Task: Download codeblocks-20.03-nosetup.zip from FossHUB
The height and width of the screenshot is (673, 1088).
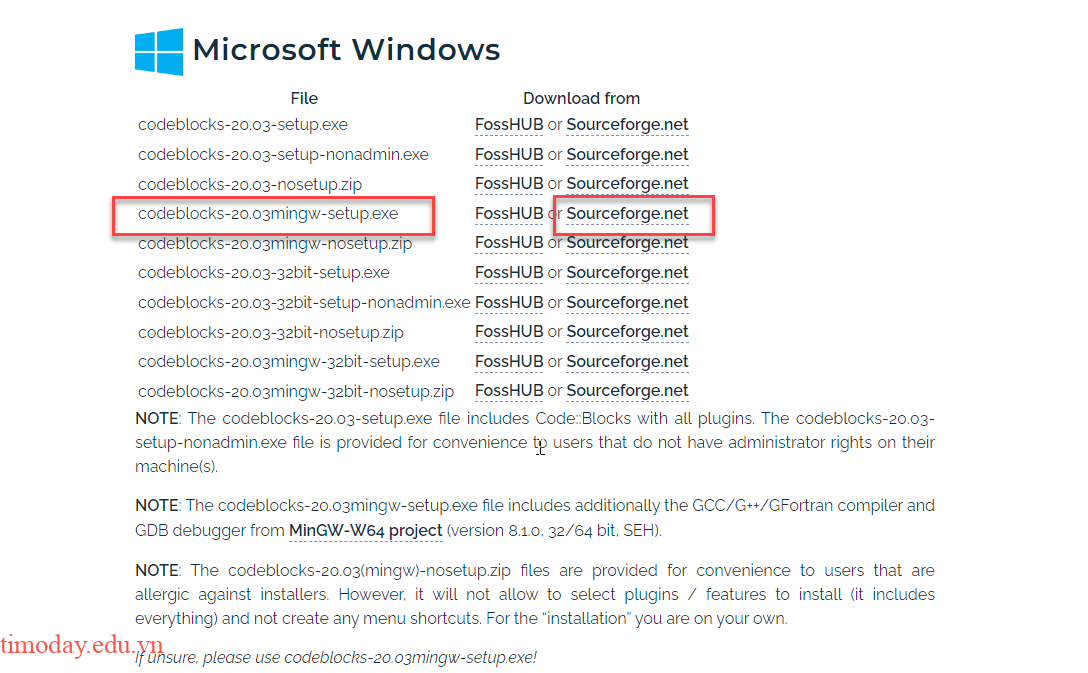Action: pos(509,184)
